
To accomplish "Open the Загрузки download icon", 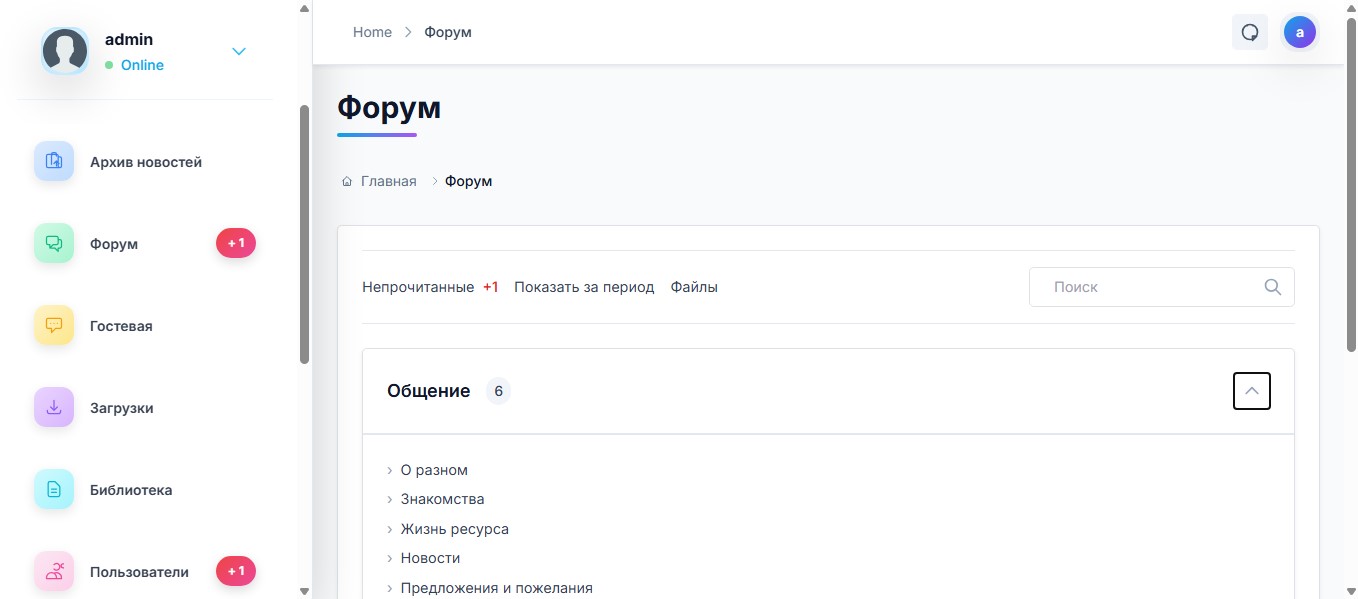I will 54,407.
